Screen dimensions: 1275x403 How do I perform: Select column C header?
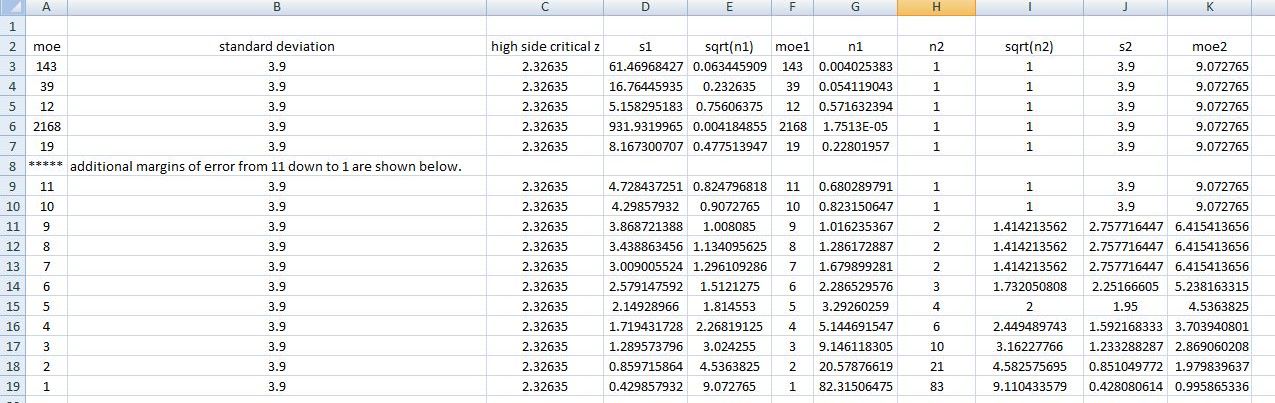pos(545,7)
